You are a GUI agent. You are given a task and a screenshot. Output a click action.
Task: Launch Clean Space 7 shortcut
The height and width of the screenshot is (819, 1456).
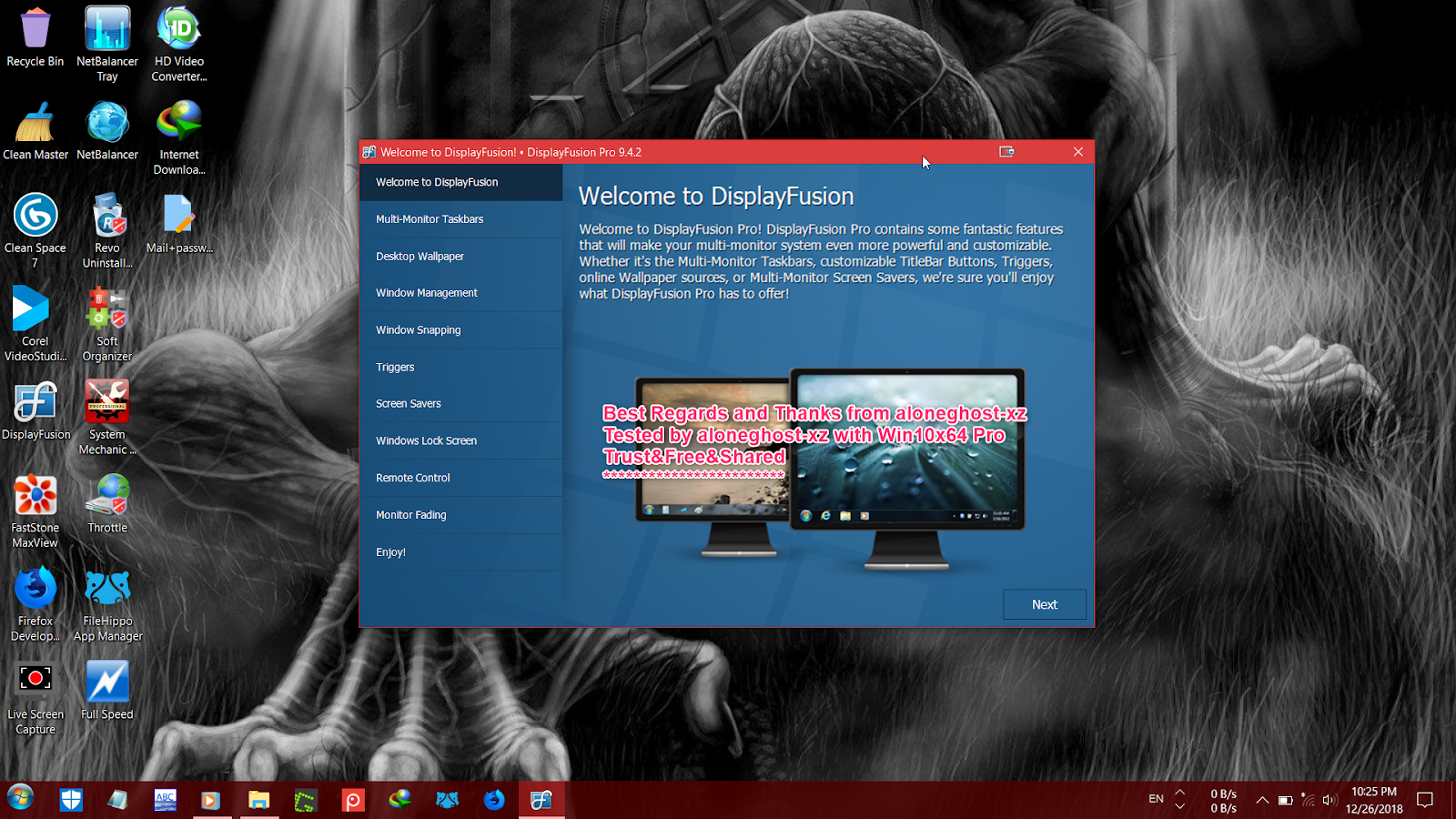35,230
